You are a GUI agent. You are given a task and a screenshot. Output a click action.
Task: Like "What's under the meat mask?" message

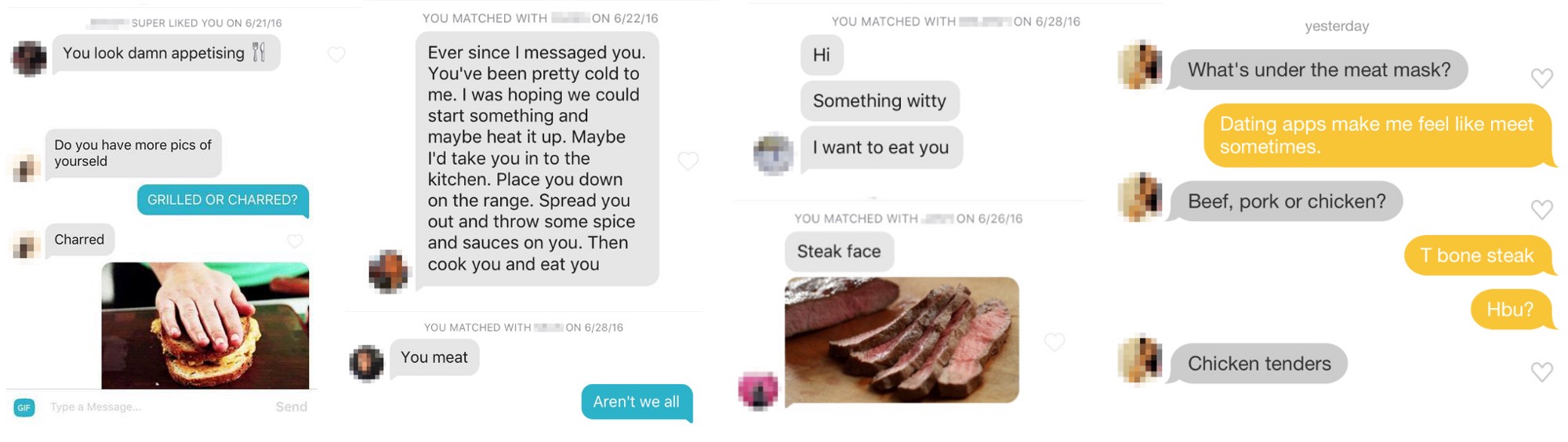click(x=1541, y=78)
